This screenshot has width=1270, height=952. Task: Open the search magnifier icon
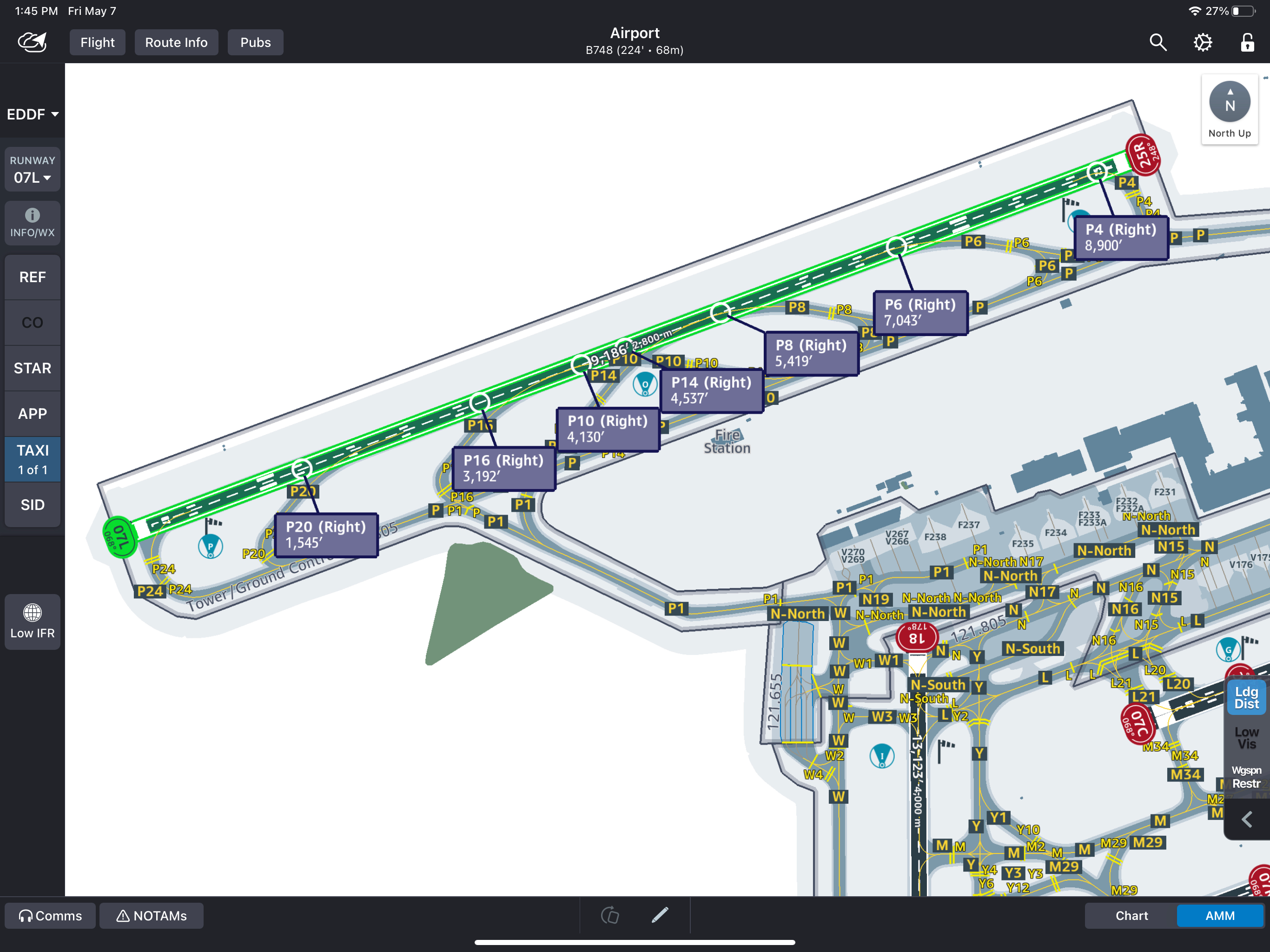[1158, 42]
